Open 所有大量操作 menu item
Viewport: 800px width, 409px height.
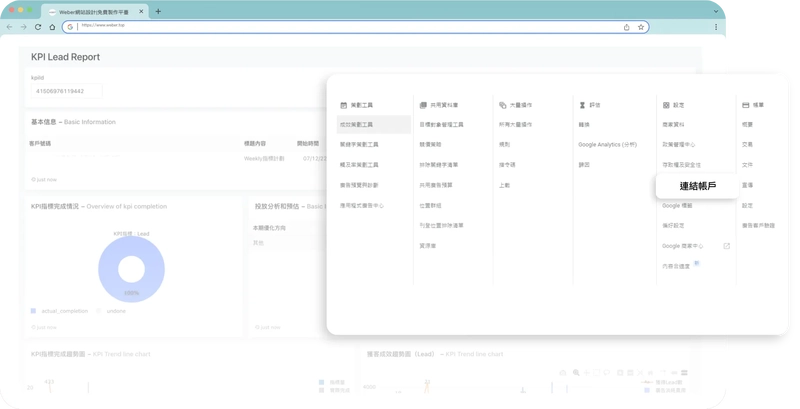[515, 124]
